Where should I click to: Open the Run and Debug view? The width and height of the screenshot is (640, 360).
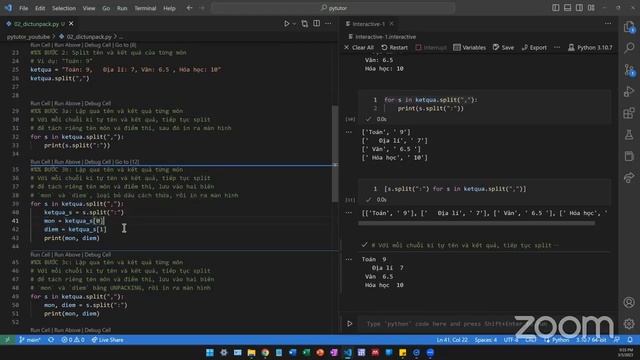(x=629, y=91)
